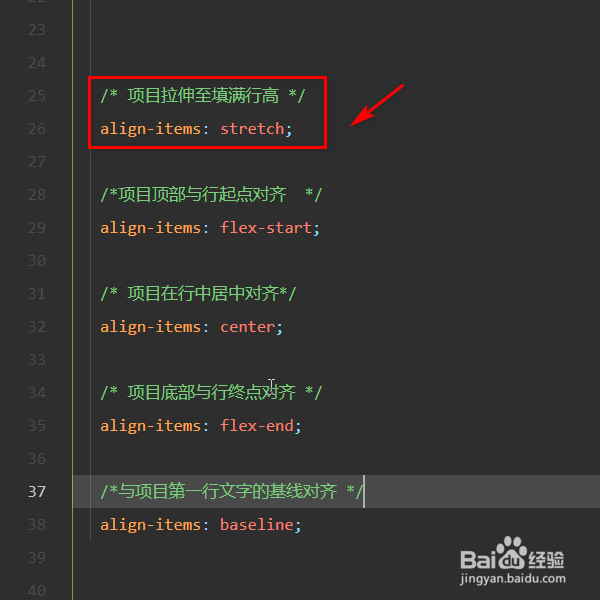Click the align-items property on line 26
600x600 pixels.
coord(151,129)
